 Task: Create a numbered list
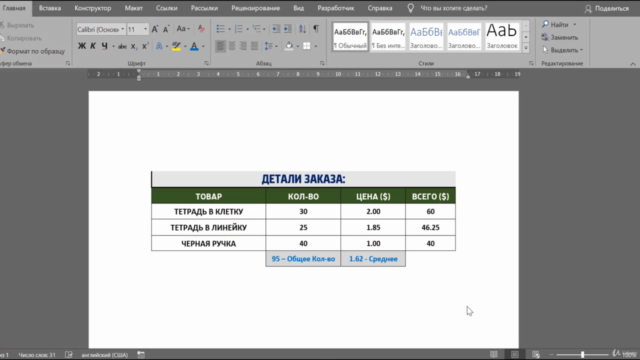coord(239,29)
